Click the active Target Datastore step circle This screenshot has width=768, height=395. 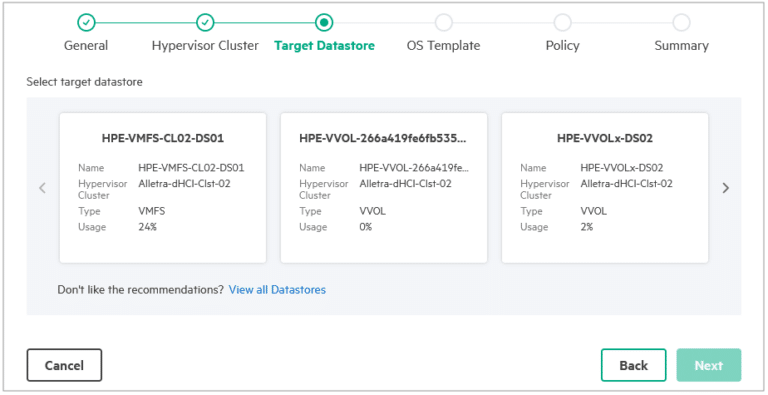[x=324, y=22]
